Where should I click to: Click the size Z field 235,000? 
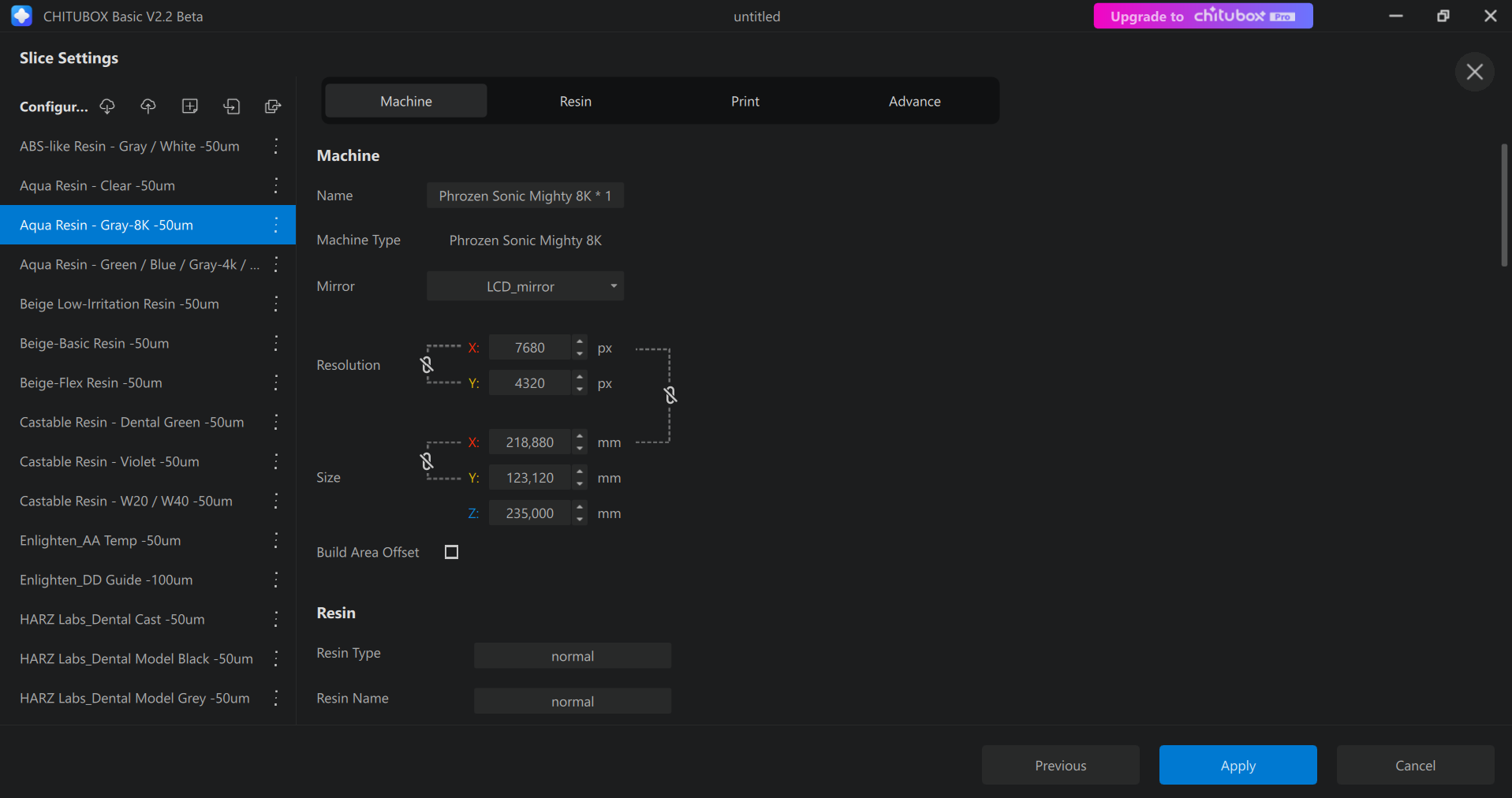click(530, 513)
